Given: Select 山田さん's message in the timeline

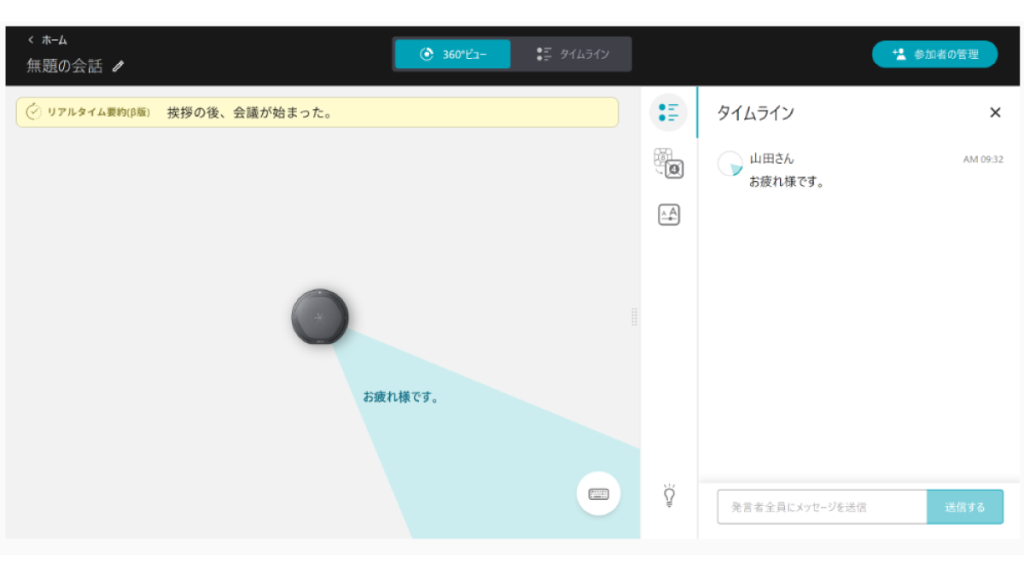Looking at the screenshot, I should point(786,182).
